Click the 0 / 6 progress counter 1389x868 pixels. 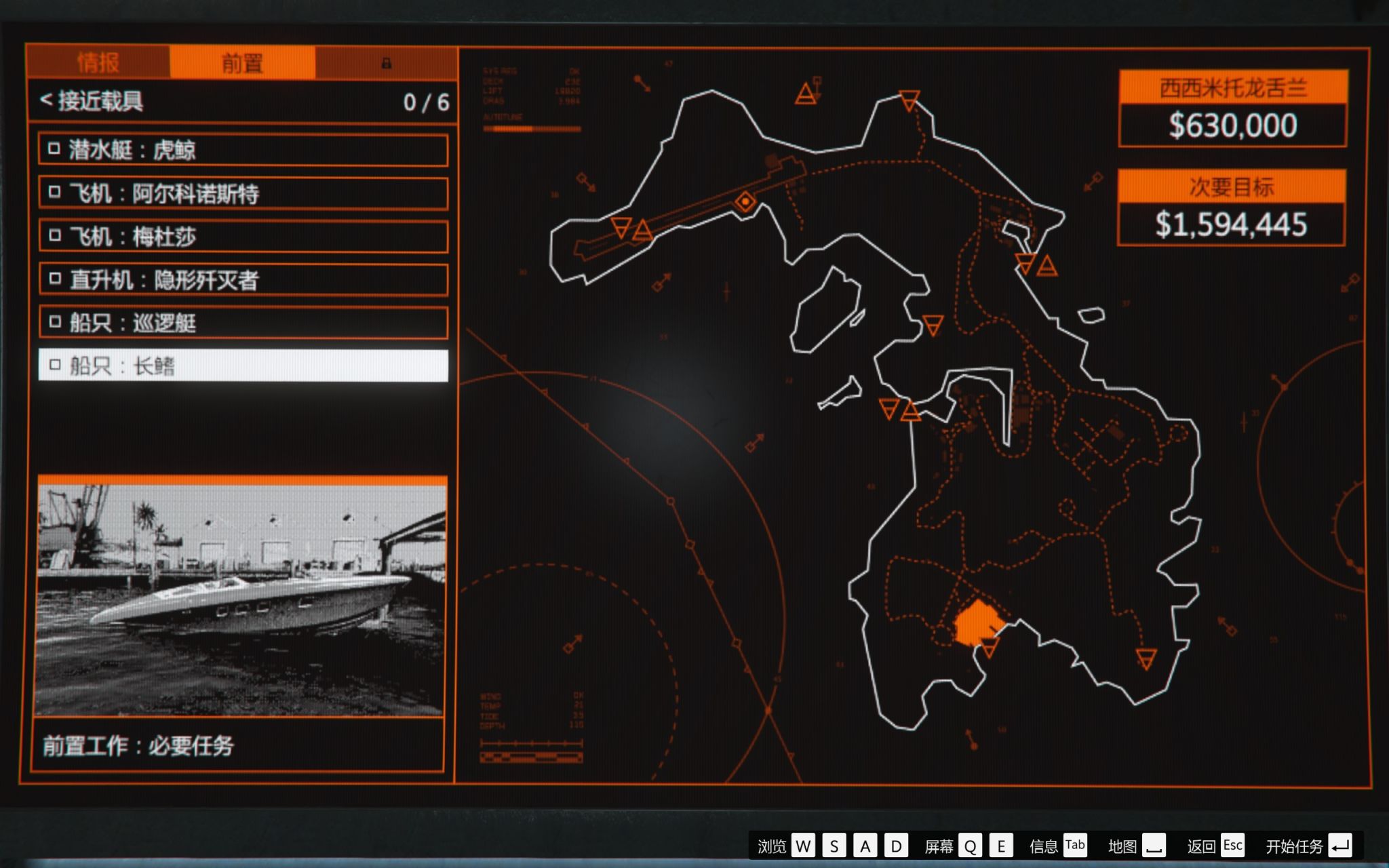pyautogui.click(x=426, y=102)
